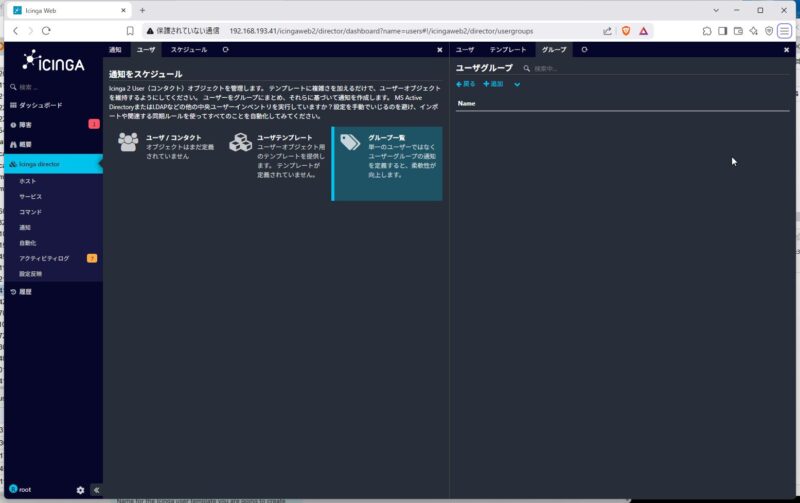Switch to the テンプレート tab in right pane
Image resolution: width=800 pixels, height=503 pixels.
(x=508, y=49)
